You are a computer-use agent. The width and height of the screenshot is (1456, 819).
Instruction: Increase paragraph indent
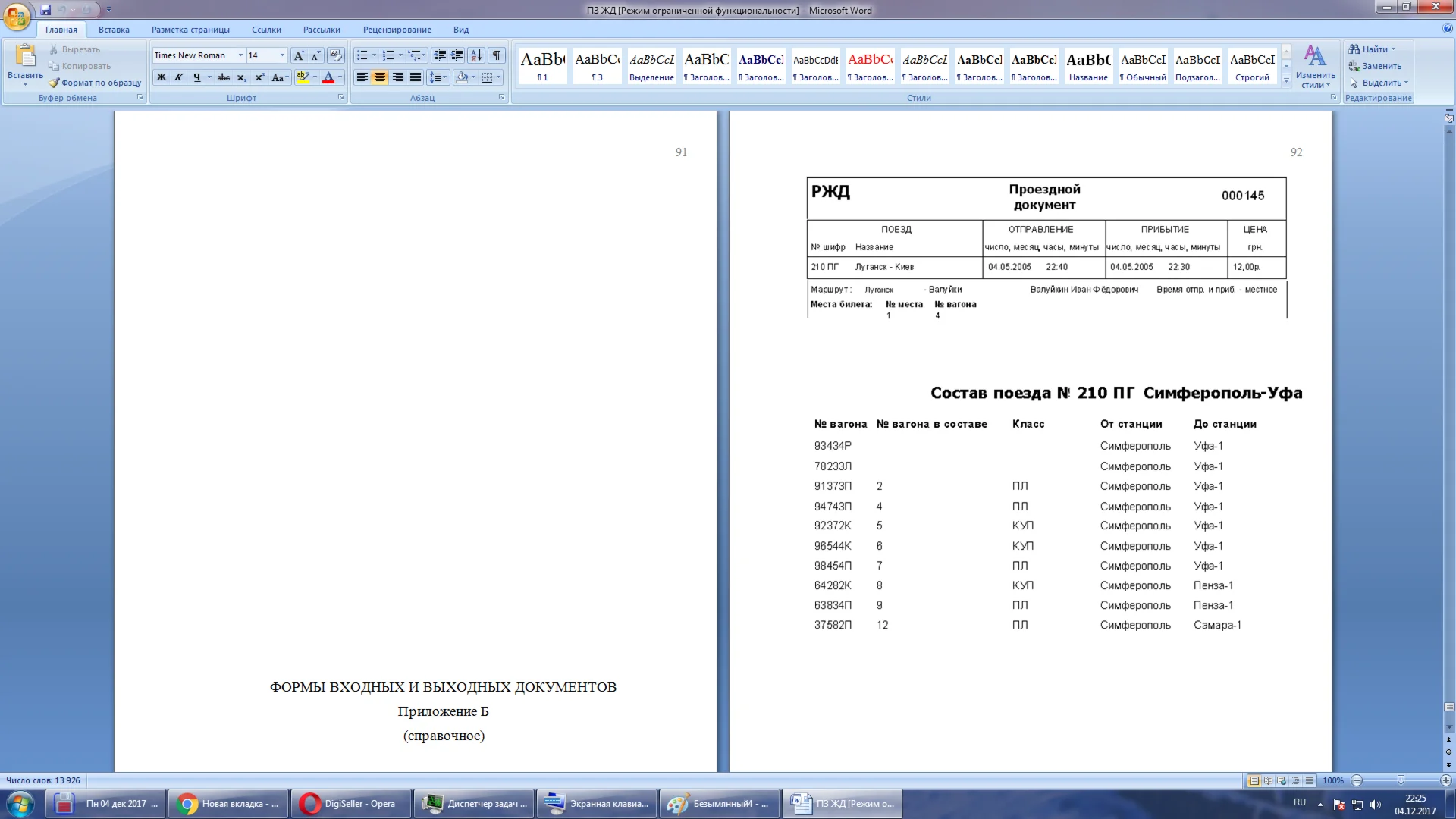coord(457,55)
